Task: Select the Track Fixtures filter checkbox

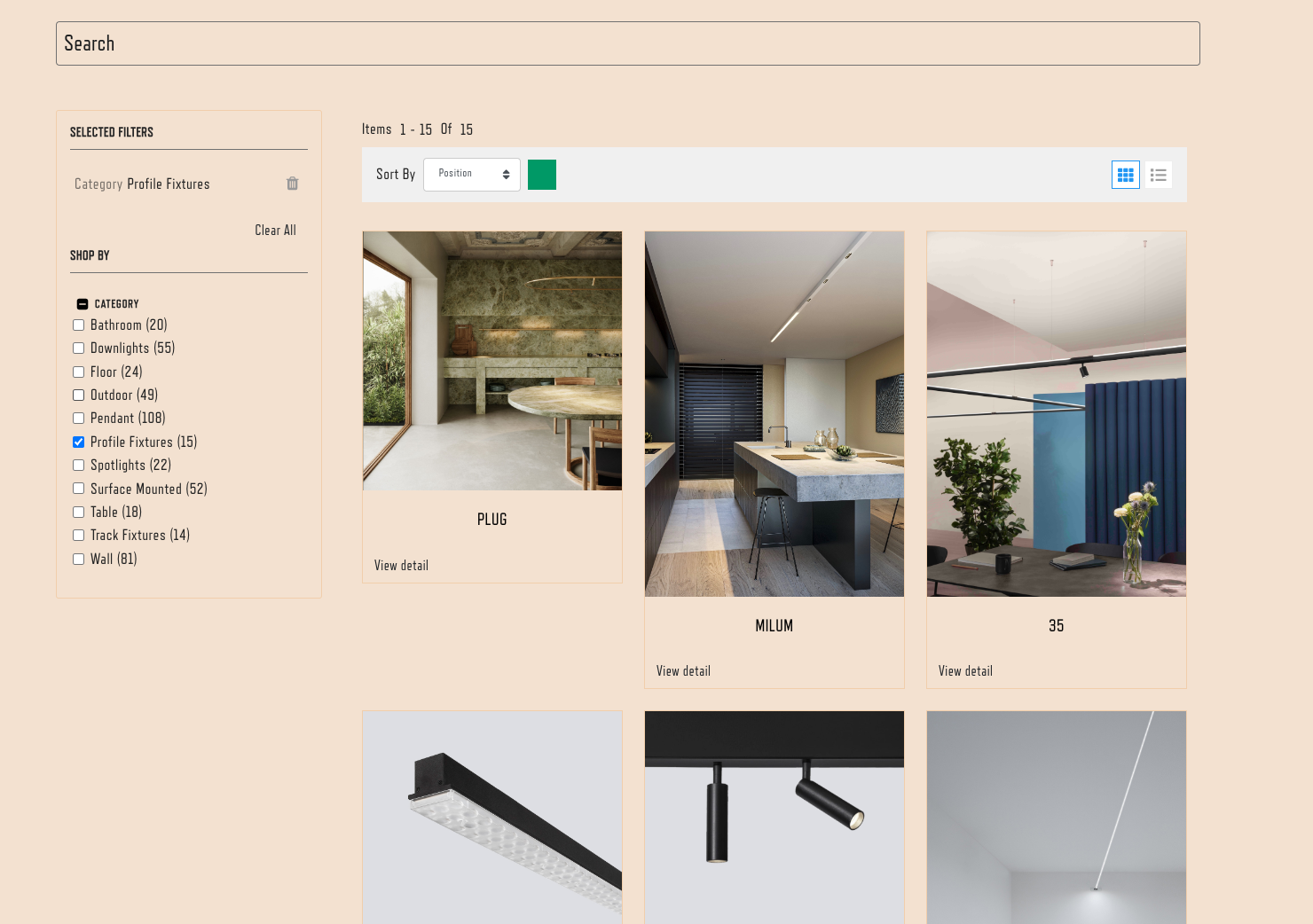Action: pos(79,536)
